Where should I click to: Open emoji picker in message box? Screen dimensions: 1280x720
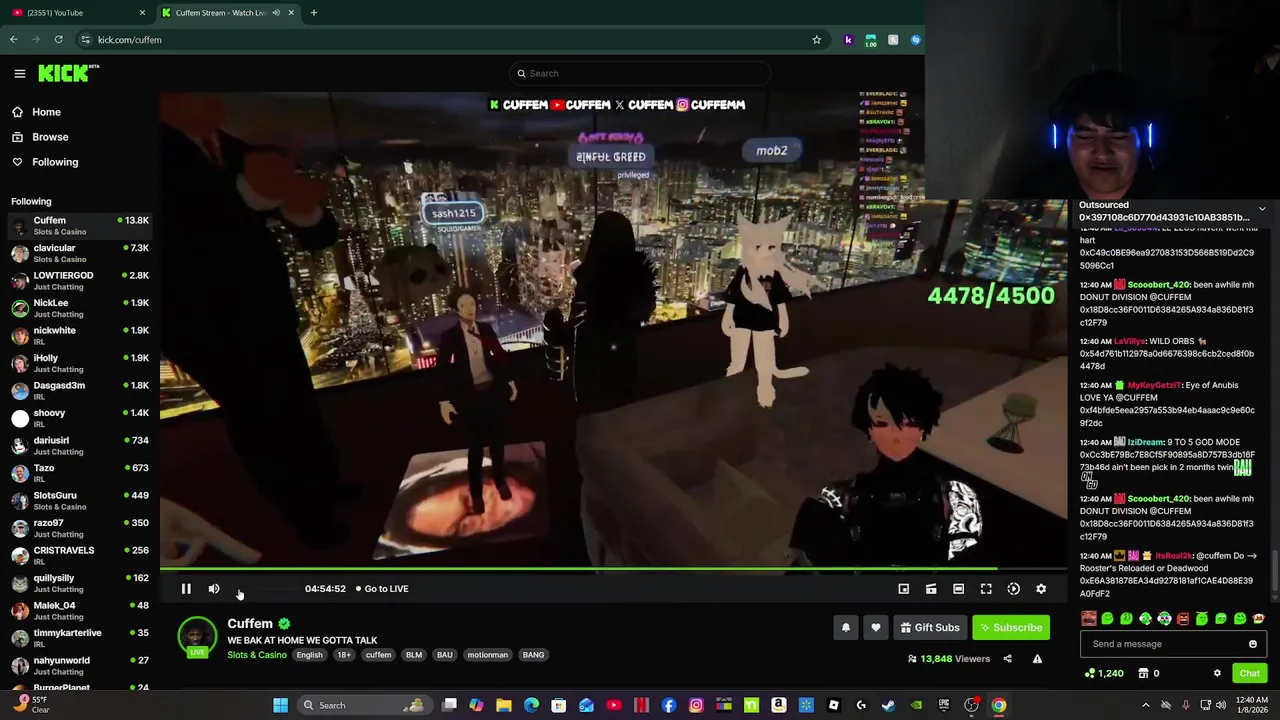(1252, 644)
